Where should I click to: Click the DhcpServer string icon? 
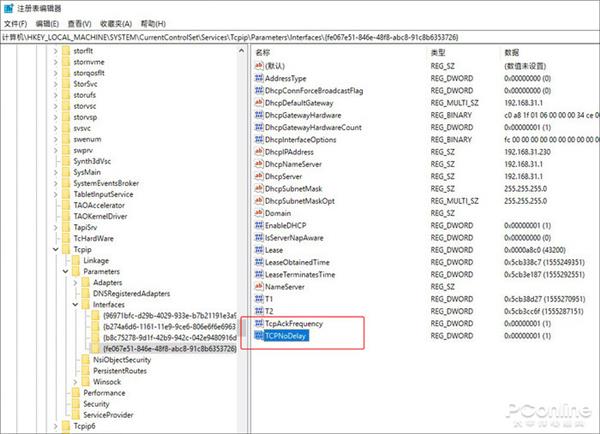(259, 176)
